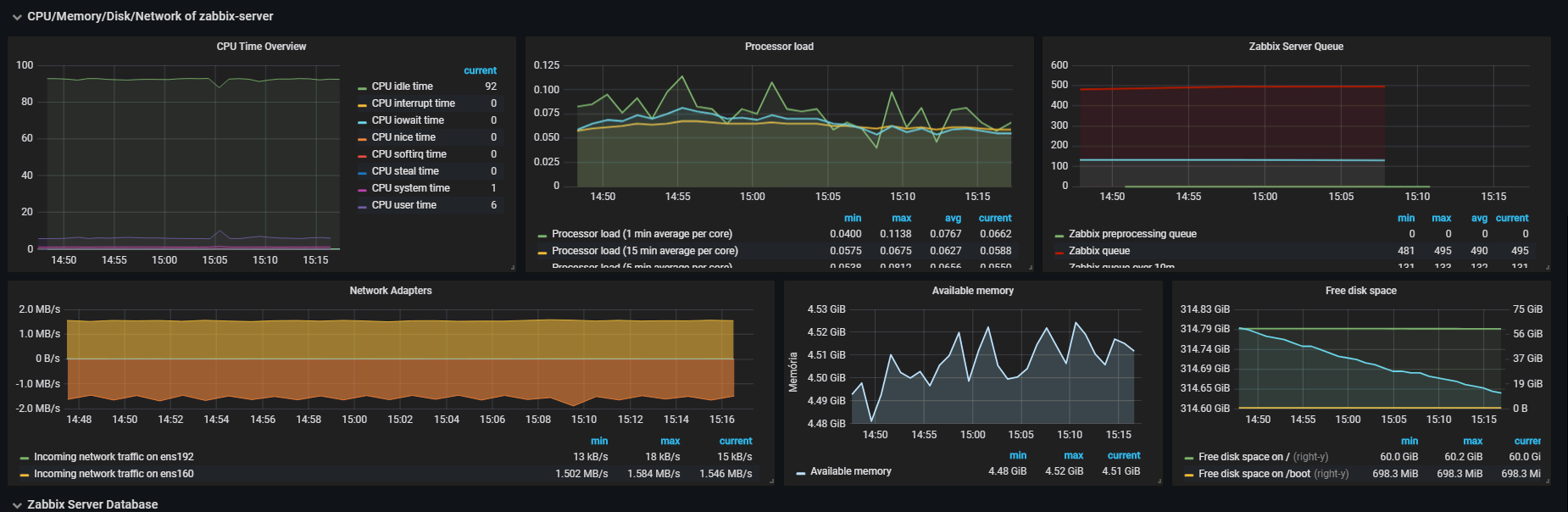Image resolution: width=1568 pixels, height=512 pixels.
Task: Collapse the Zabbix Server Database row chevron
Action: click(x=17, y=505)
